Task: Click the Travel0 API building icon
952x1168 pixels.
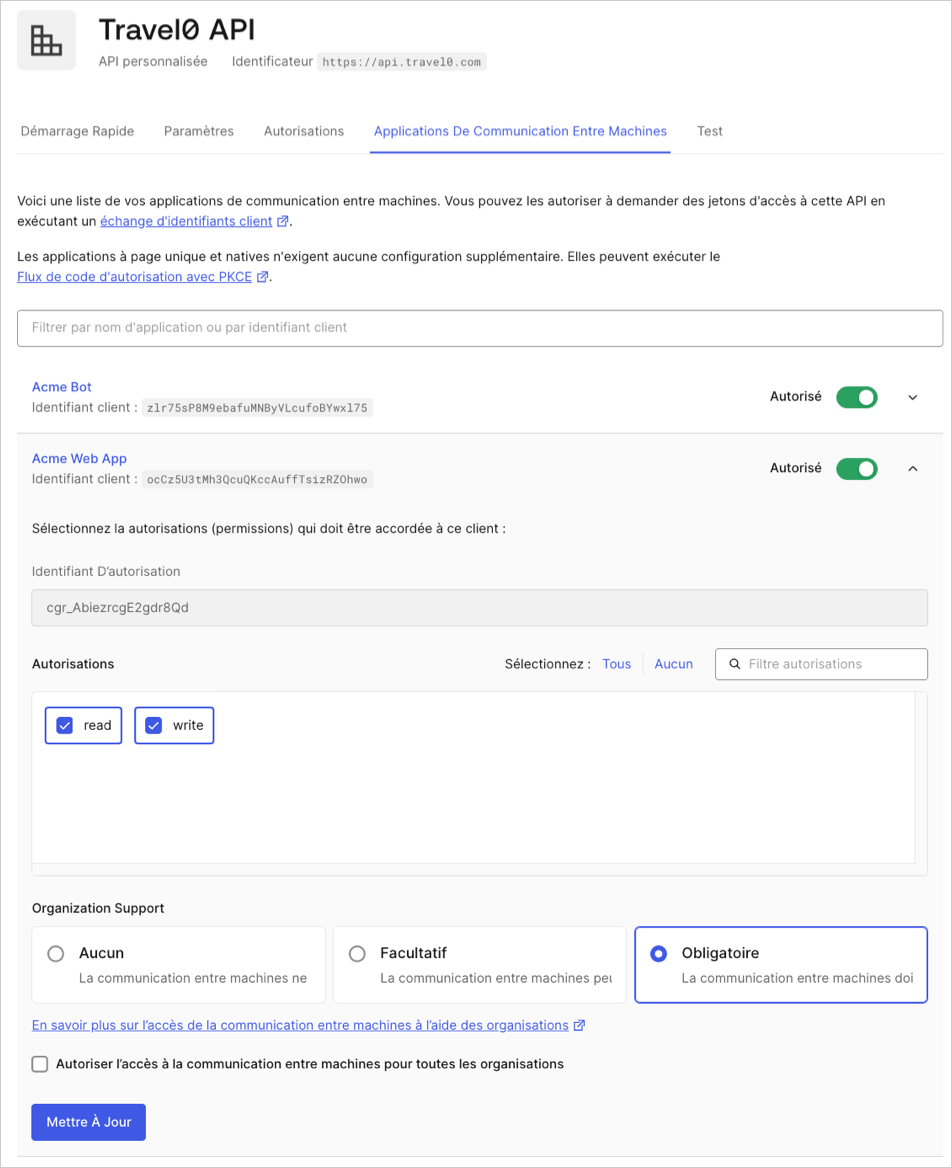Action: tap(46, 40)
